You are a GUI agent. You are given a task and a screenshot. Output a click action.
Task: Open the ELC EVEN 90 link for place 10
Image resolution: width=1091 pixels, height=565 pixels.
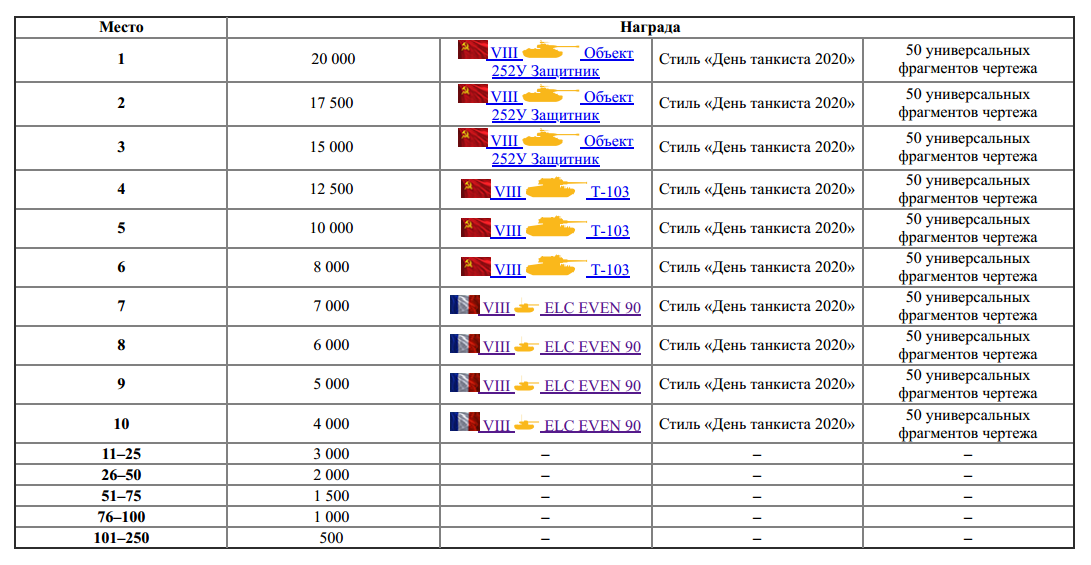(592, 425)
